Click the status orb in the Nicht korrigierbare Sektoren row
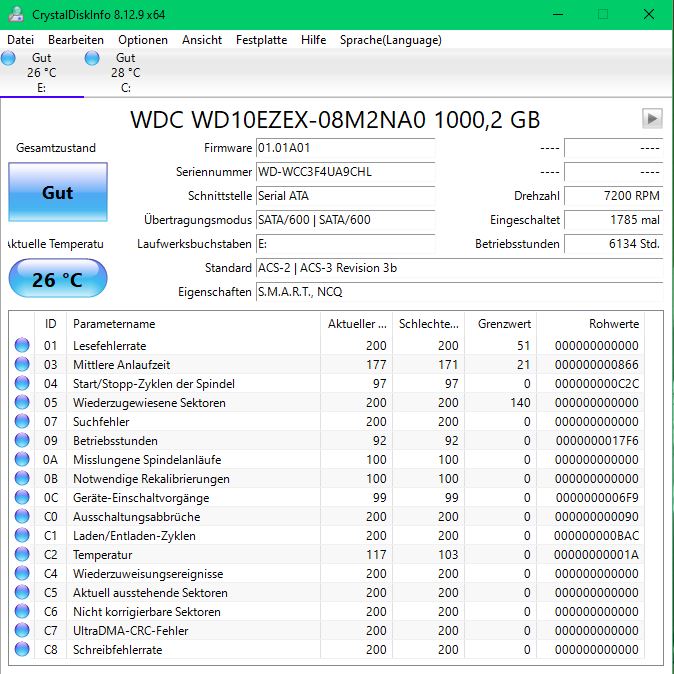 22,611
